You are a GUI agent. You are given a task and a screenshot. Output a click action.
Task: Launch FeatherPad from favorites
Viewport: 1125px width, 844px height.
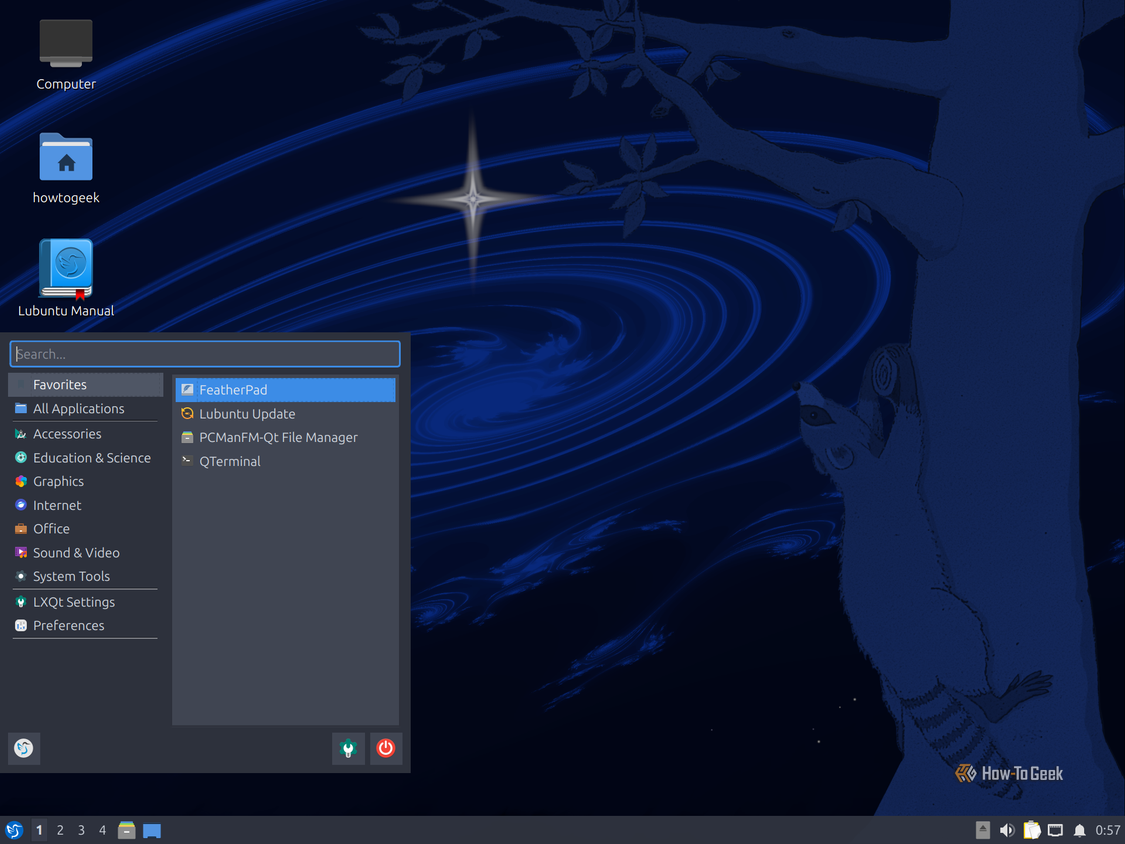(x=286, y=390)
